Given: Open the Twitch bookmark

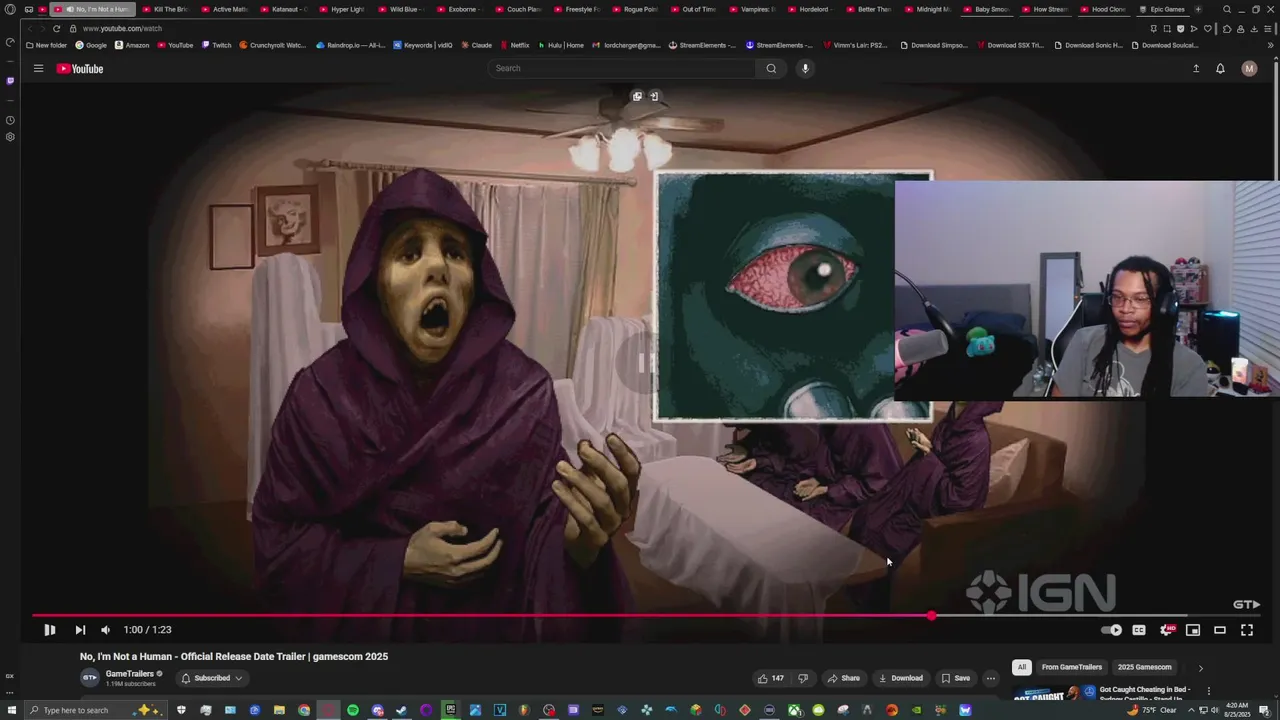Looking at the screenshot, I should [216, 45].
